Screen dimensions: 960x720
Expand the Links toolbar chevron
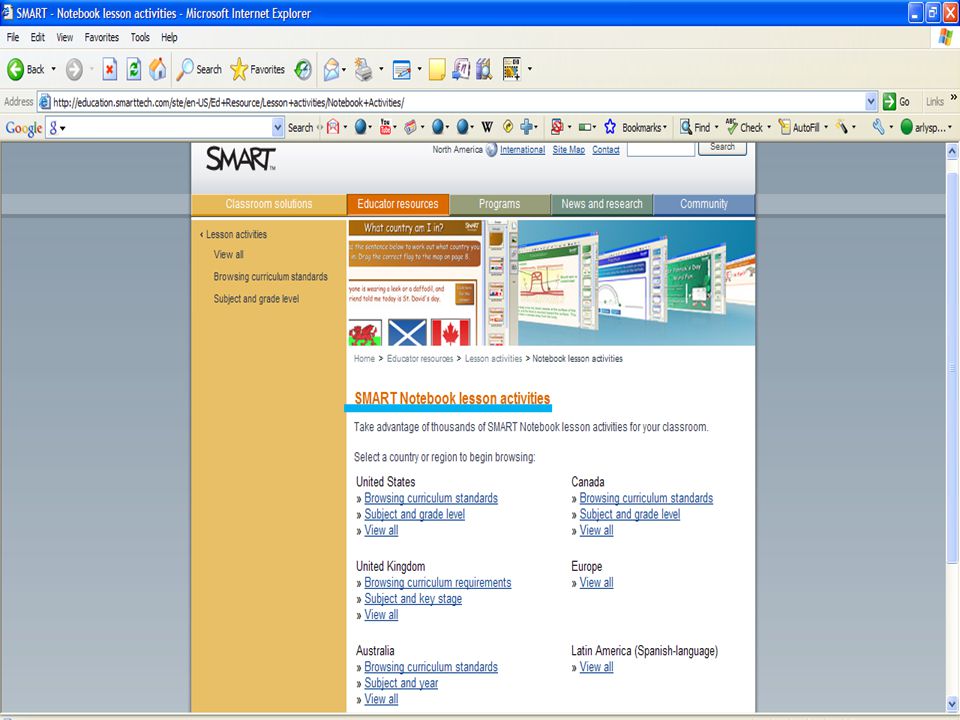pos(953,98)
